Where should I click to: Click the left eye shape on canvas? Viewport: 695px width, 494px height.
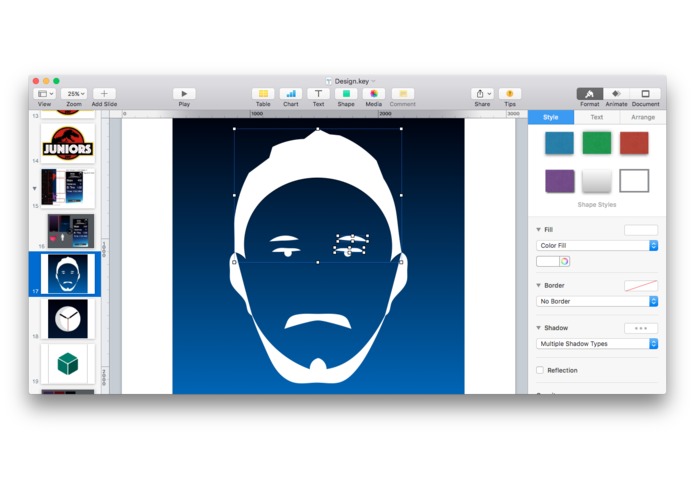coord(286,252)
